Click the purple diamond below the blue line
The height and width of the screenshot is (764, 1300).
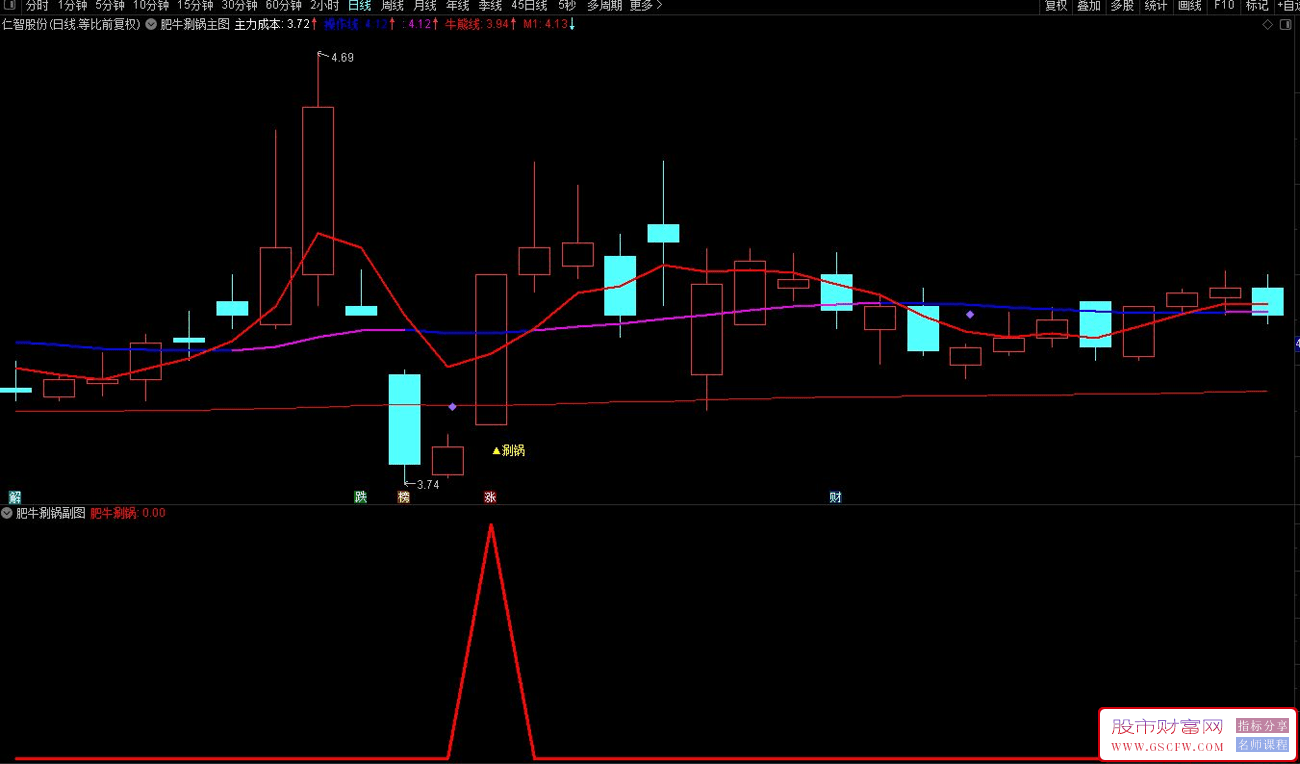pyautogui.click(x=970, y=314)
